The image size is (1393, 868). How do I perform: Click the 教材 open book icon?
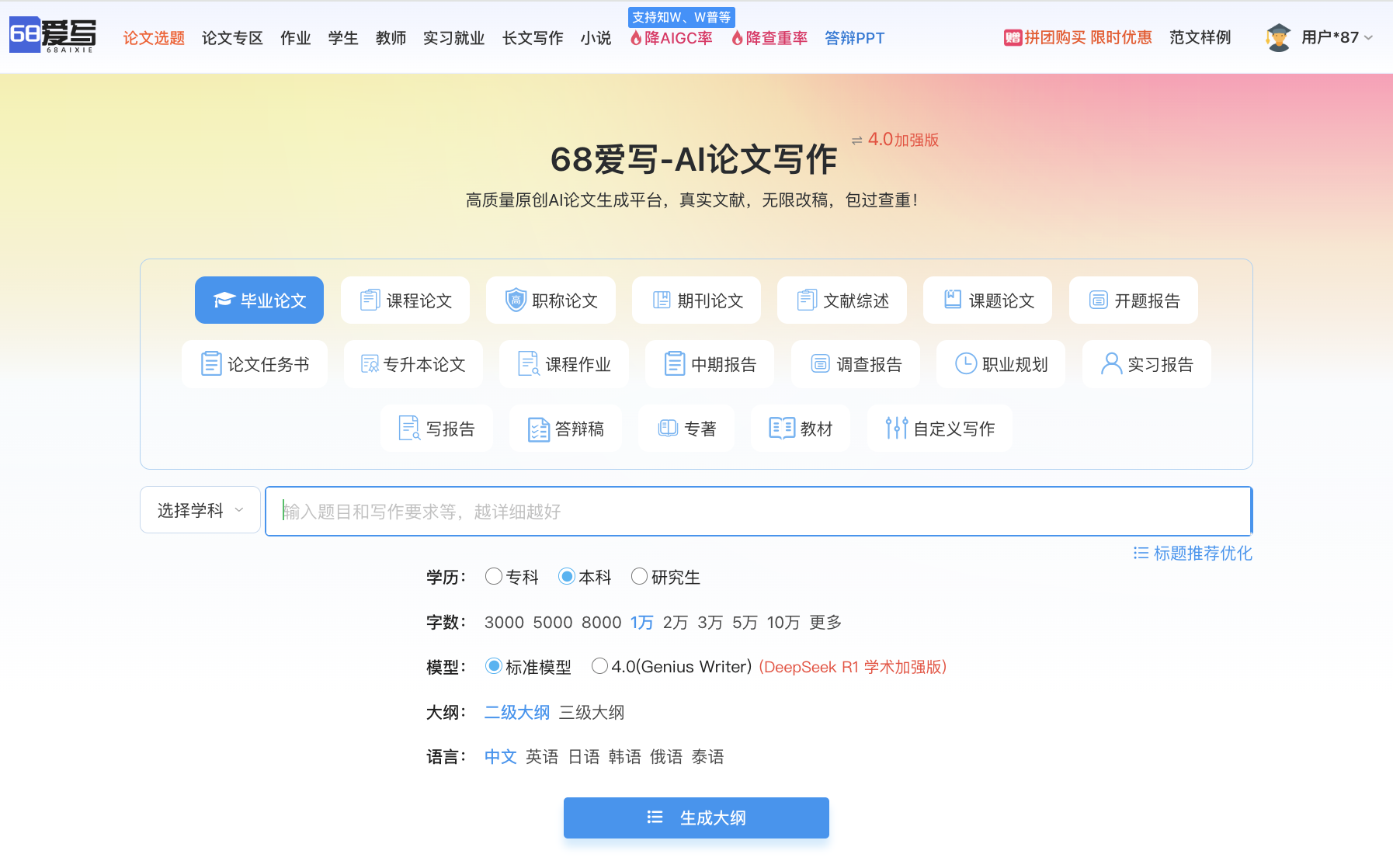(x=781, y=429)
